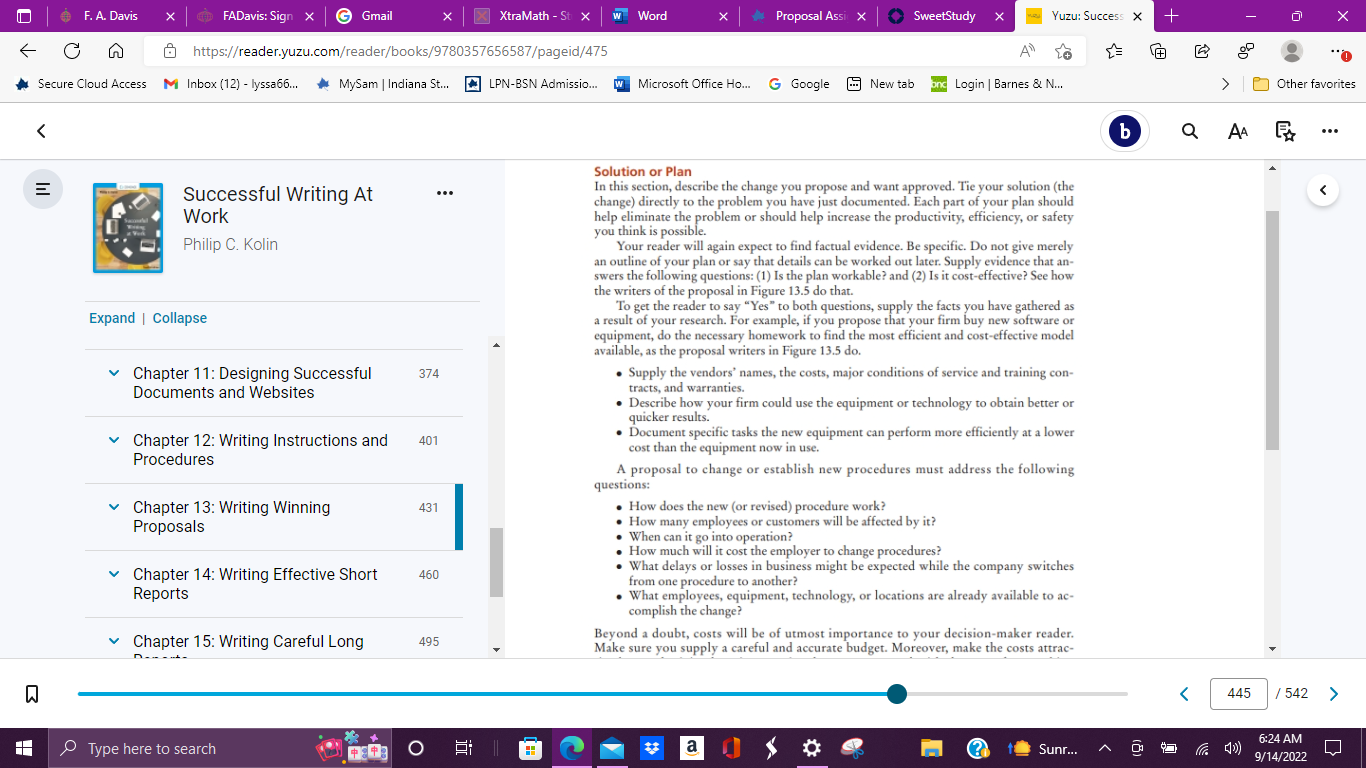Screen dimensions: 1366x768
Task: Open the book options ellipsis menu
Action: (x=445, y=193)
